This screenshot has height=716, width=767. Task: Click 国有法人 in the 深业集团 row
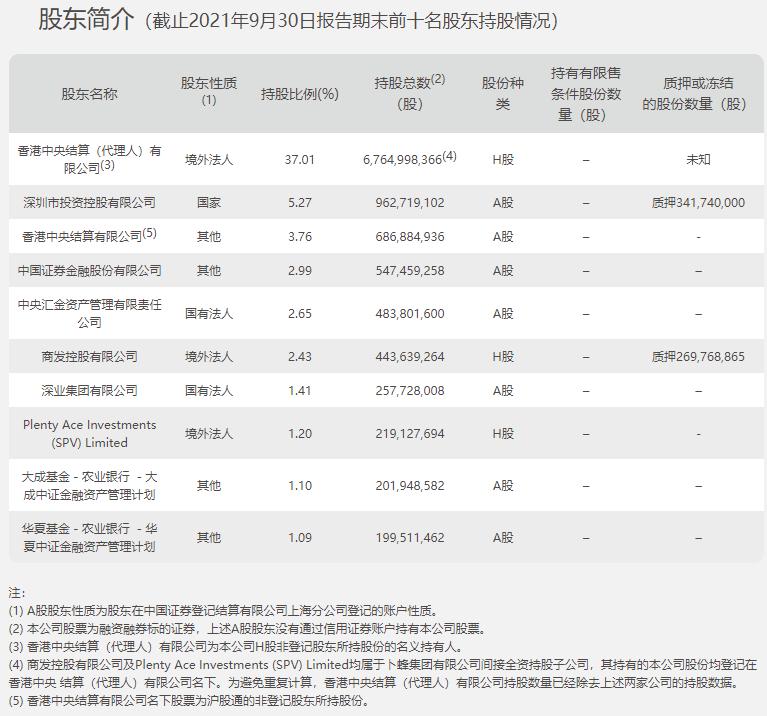pyautogui.click(x=209, y=390)
